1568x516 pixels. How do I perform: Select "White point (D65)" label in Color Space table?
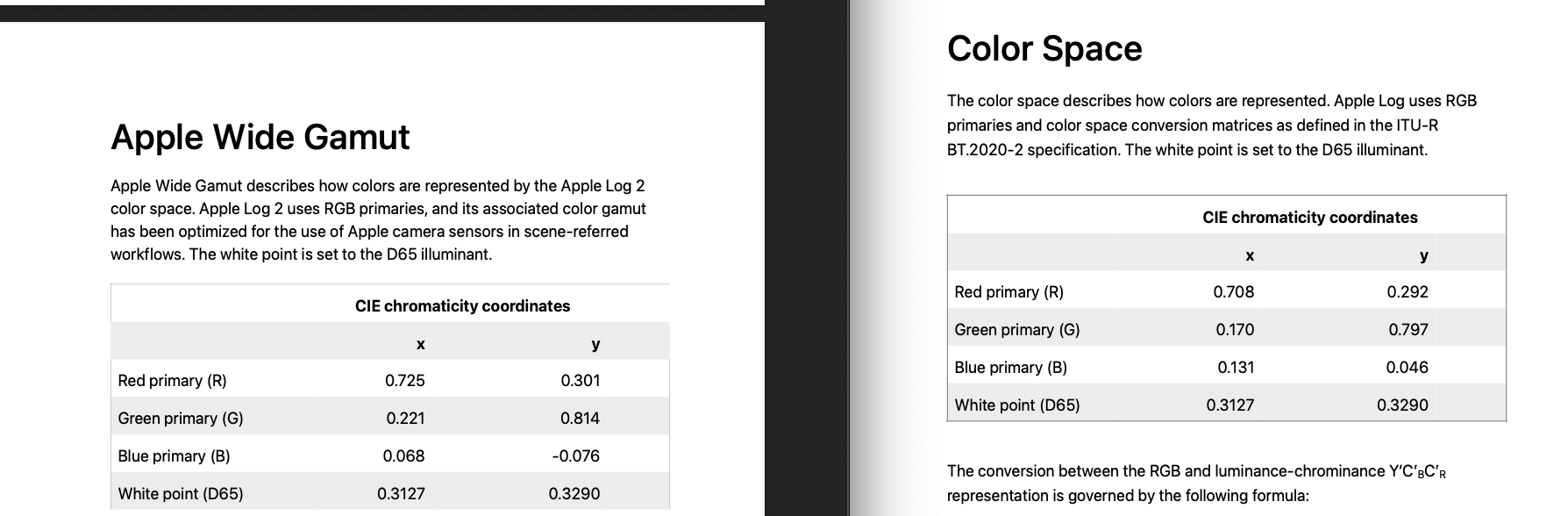coord(1016,405)
